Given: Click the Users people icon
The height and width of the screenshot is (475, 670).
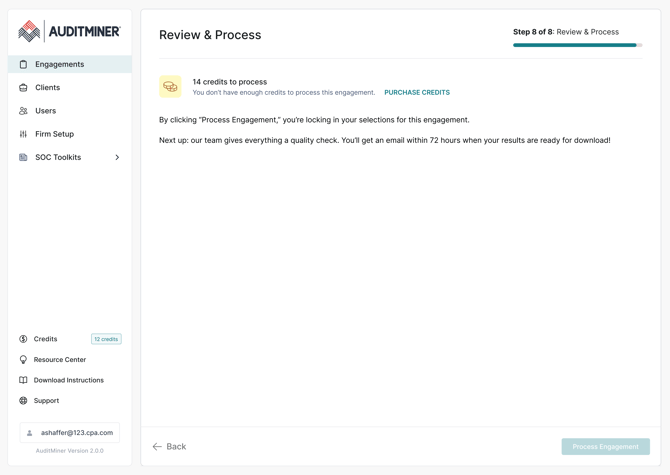Looking at the screenshot, I should coord(24,111).
